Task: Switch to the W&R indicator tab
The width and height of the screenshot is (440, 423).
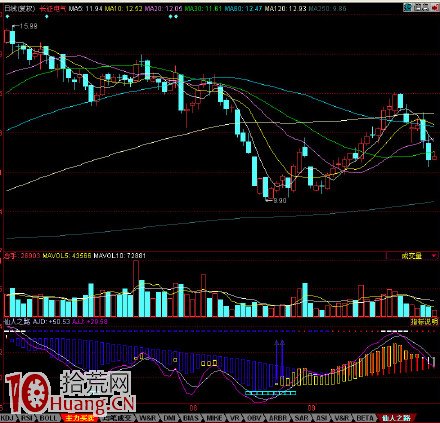Action: coord(147,418)
